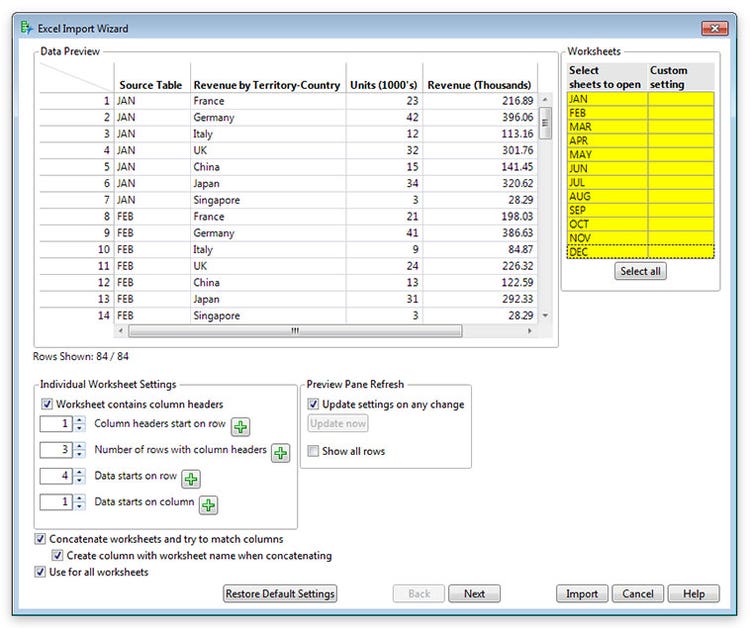Uncheck Concatenate worksheets and try to match columns
750x628 pixels.
click(40, 539)
